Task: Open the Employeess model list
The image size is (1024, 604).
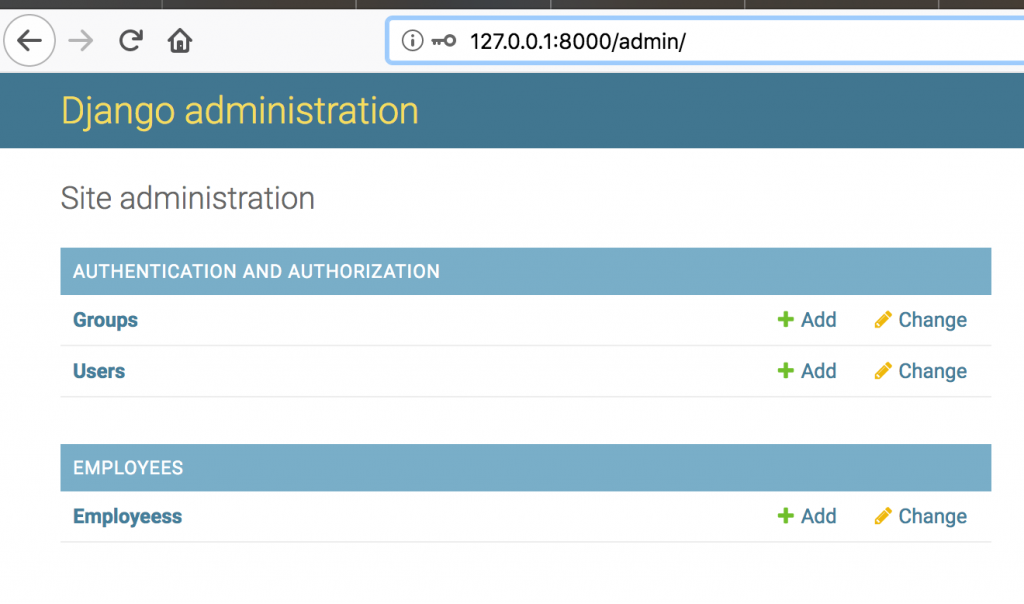Action: (127, 516)
